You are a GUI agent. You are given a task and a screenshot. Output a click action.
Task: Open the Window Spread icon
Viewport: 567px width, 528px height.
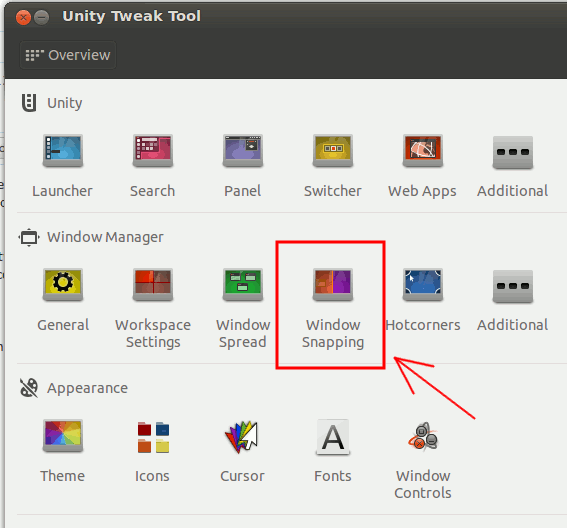click(243, 285)
